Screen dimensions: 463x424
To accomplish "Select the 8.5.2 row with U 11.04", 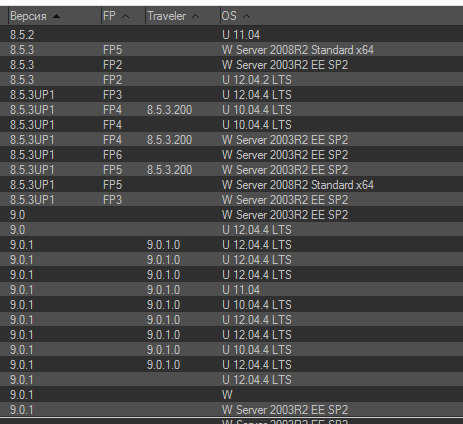I will coord(231,35).
